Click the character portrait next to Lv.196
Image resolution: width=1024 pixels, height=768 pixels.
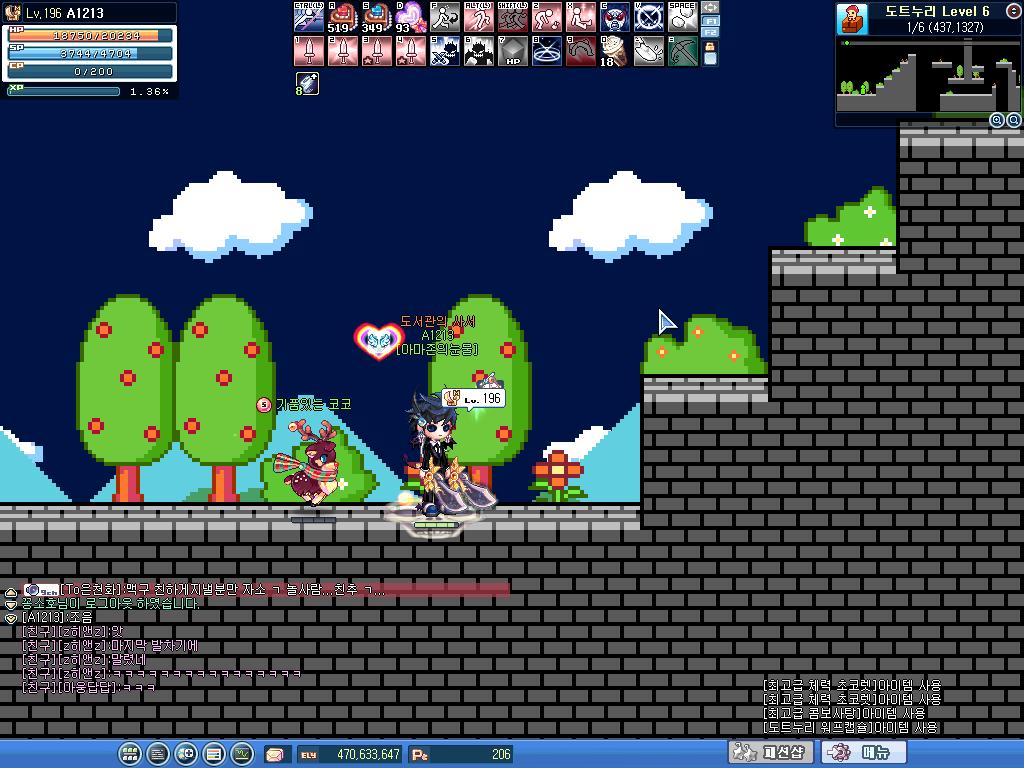click(x=12, y=12)
